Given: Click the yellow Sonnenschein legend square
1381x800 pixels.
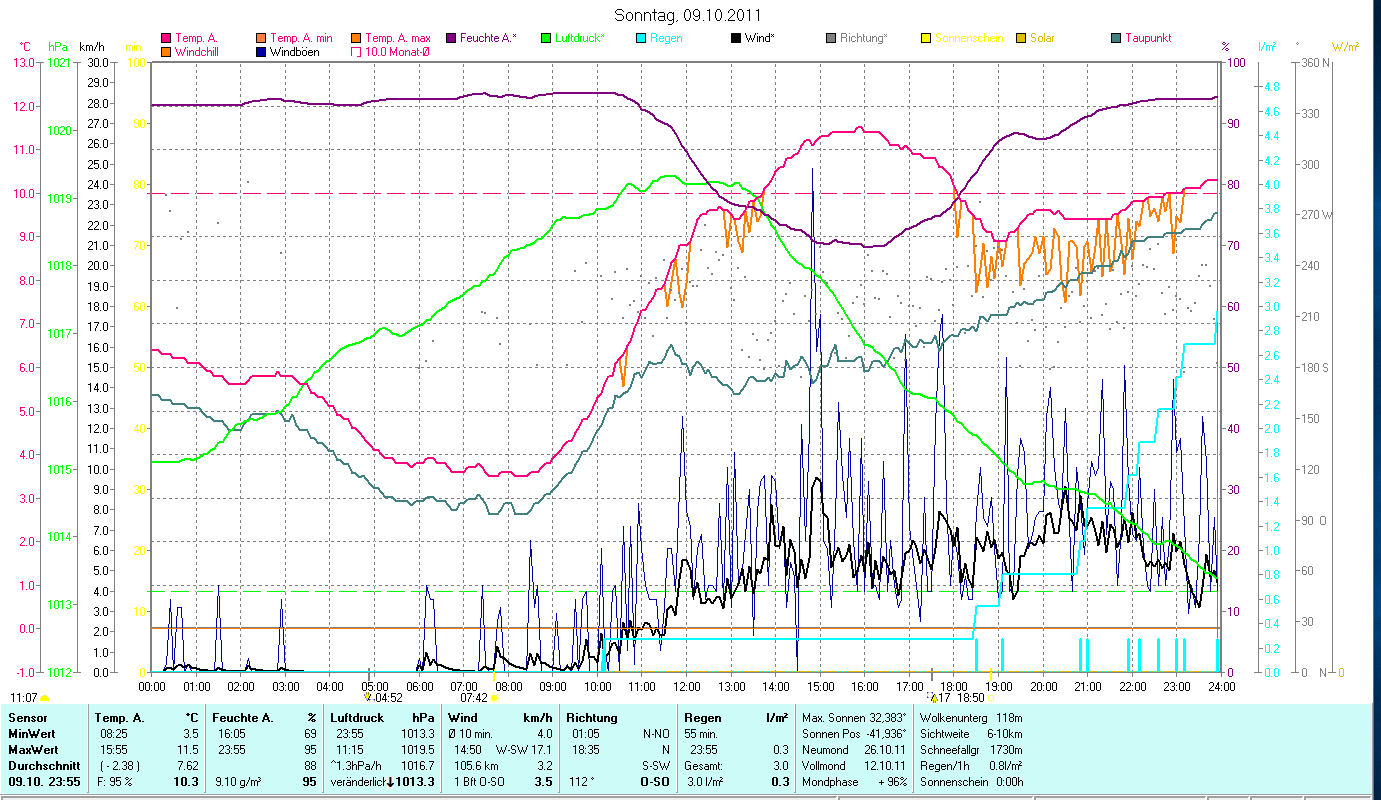Looking at the screenshot, I should tap(926, 38).
